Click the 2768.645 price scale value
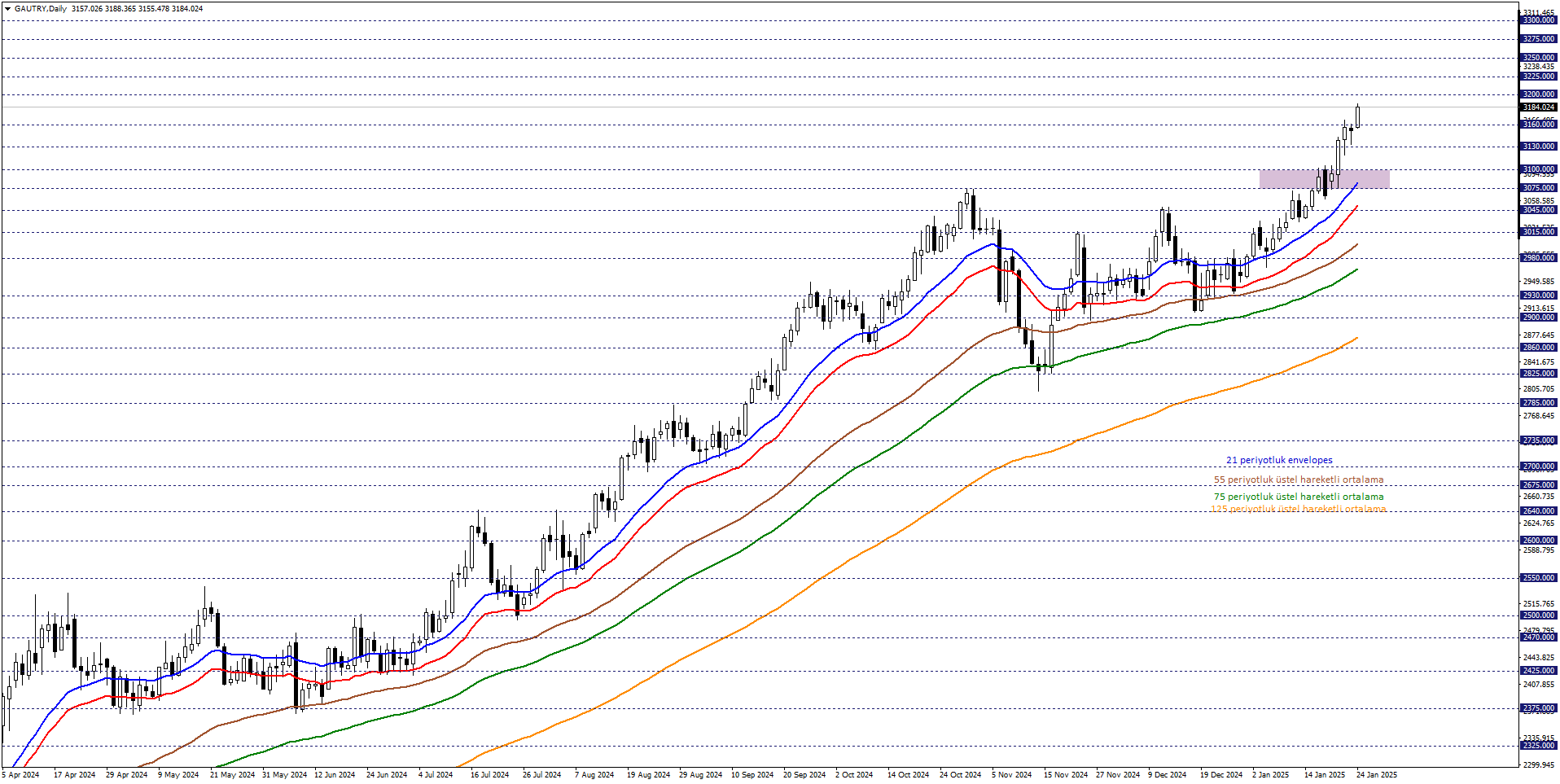1560x784 pixels. pos(1539,416)
